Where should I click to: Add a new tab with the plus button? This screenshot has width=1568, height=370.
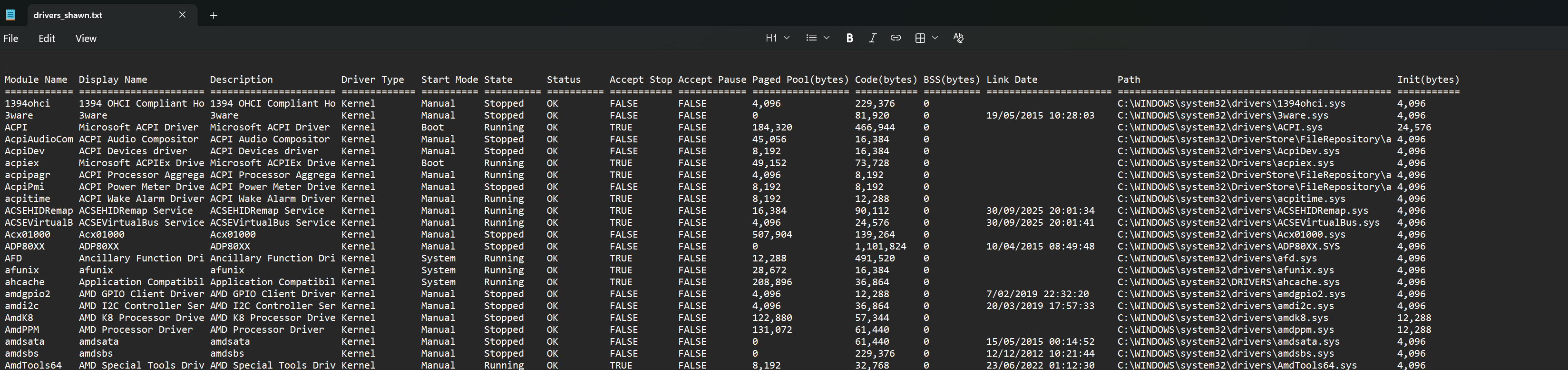pos(214,15)
